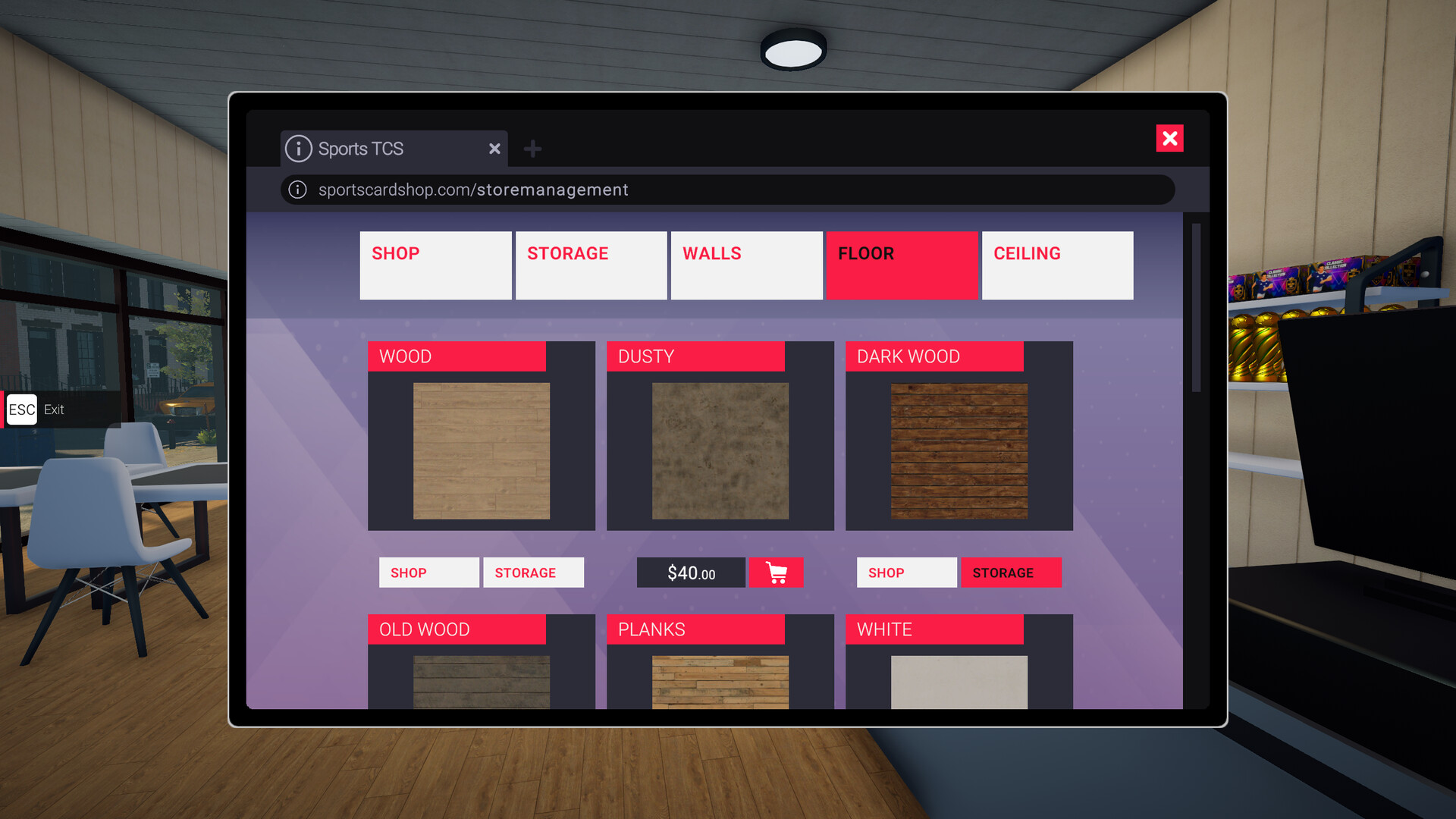1456x819 pixels.
Task: Click the $40.00 price button
Action: 690,573
